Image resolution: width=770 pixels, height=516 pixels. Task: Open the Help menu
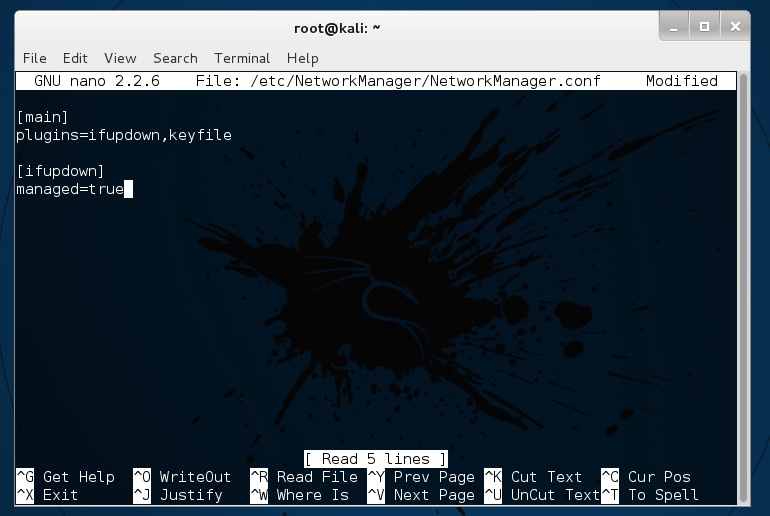click(302, 58)
